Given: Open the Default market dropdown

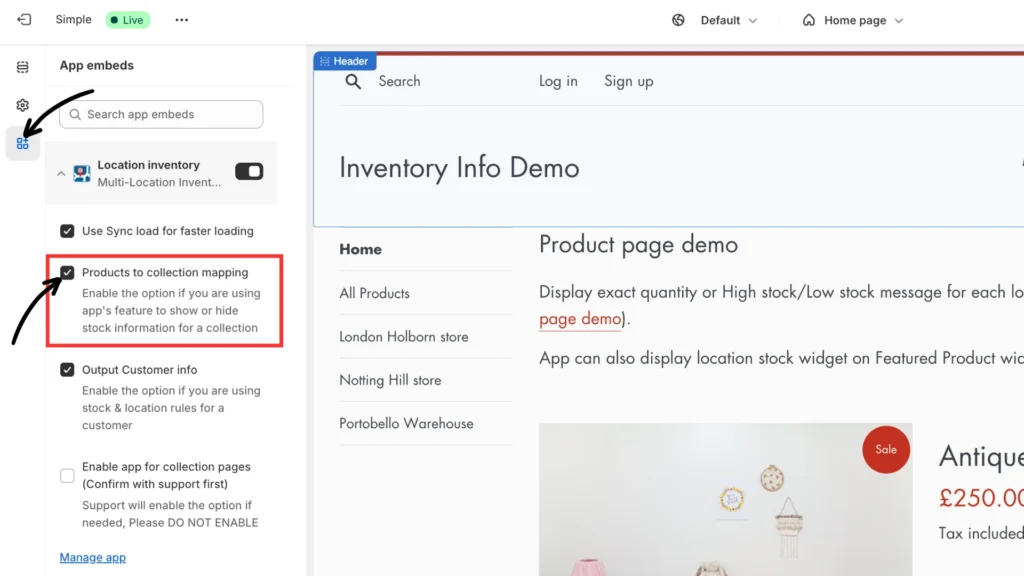Looking at the screenshot, I should point(728,20).
